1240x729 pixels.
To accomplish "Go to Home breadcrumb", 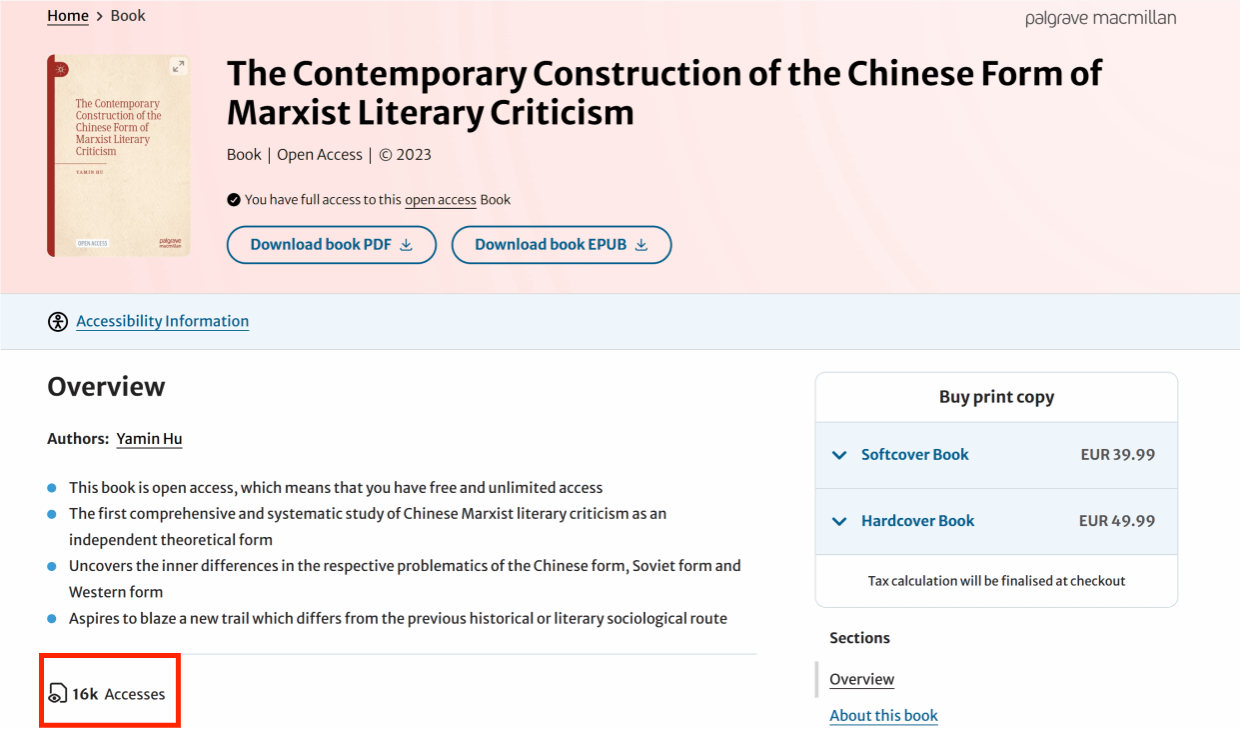I will pyautogui.click(x=68, y=16).
